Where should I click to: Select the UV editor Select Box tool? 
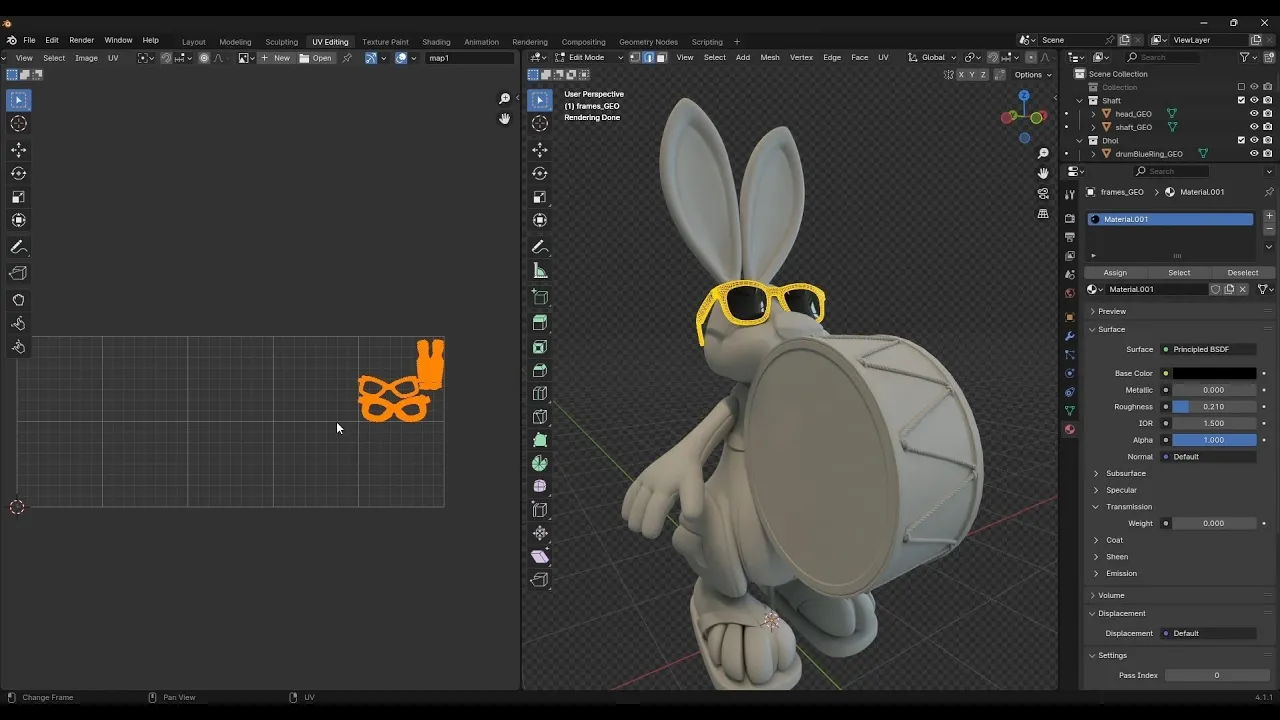tap(19, 100)
